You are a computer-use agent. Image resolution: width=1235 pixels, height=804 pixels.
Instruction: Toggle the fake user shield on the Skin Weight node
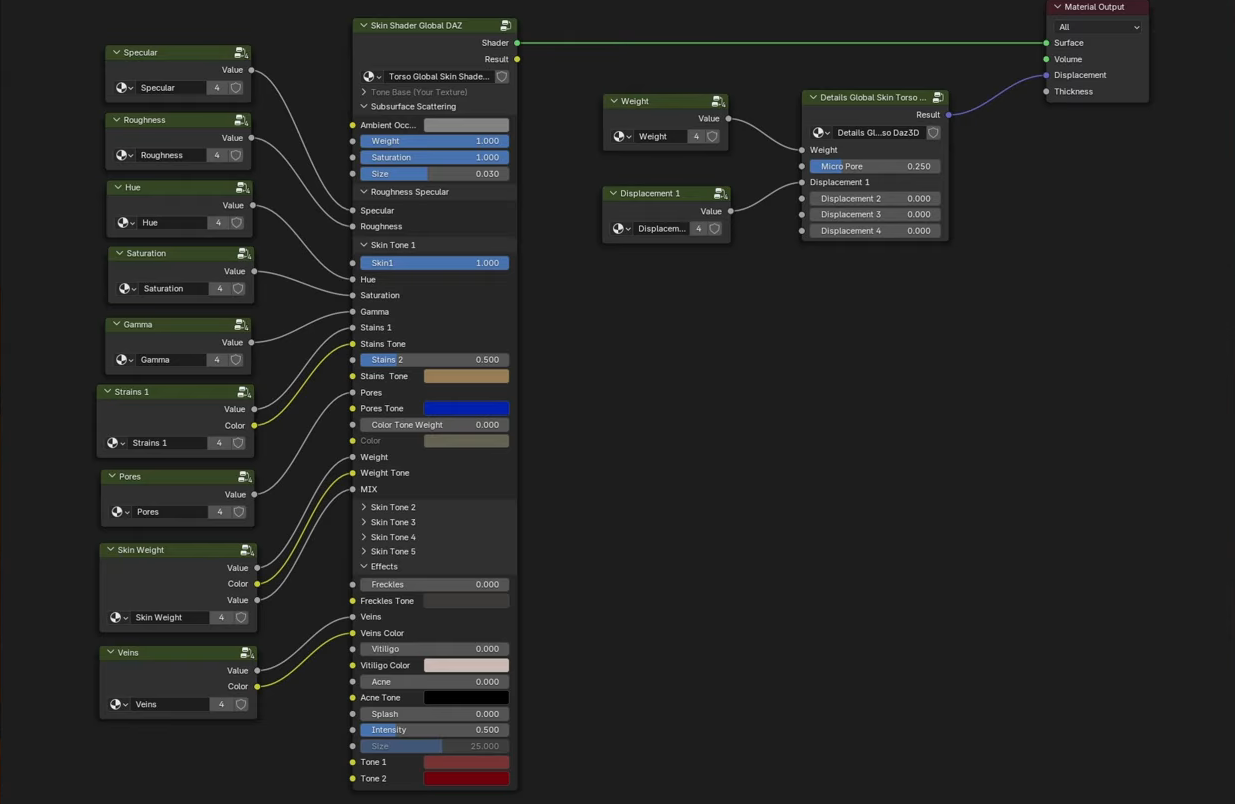241,618
